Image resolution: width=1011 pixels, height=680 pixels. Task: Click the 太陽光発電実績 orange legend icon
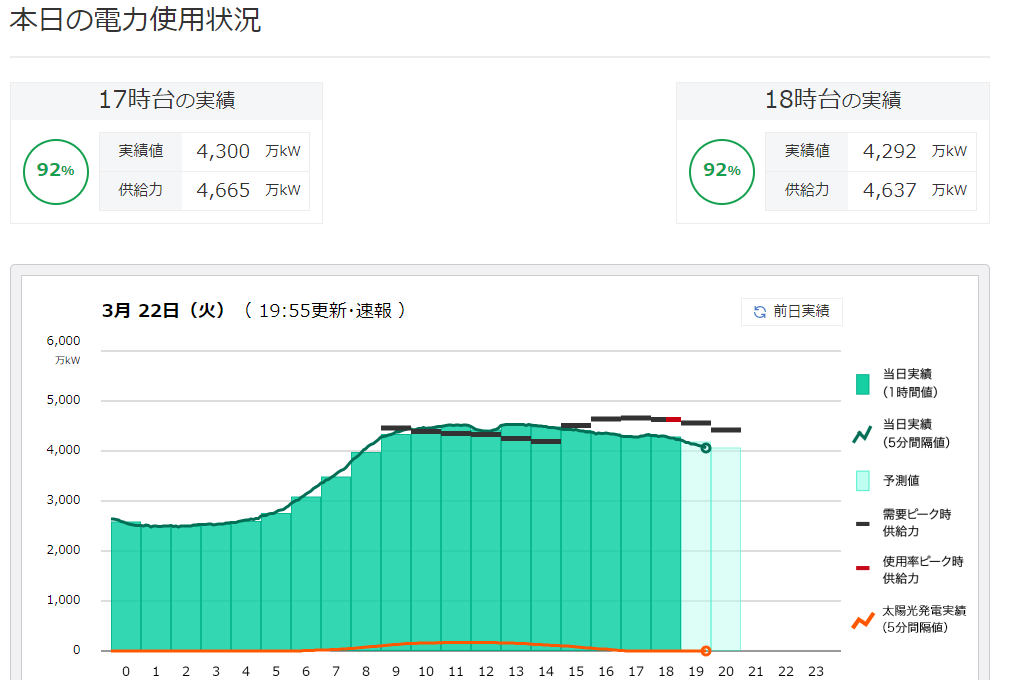[863, 621]
